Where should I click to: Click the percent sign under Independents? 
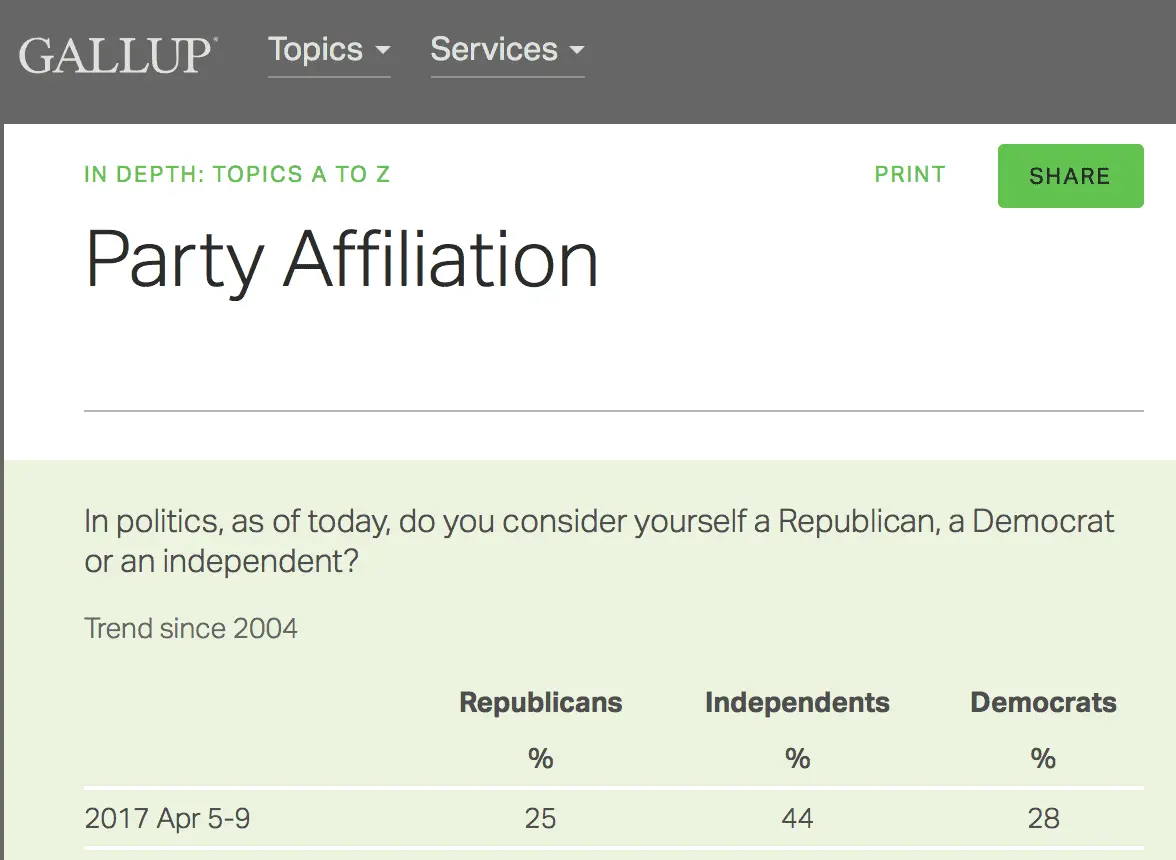coord(797,759)
